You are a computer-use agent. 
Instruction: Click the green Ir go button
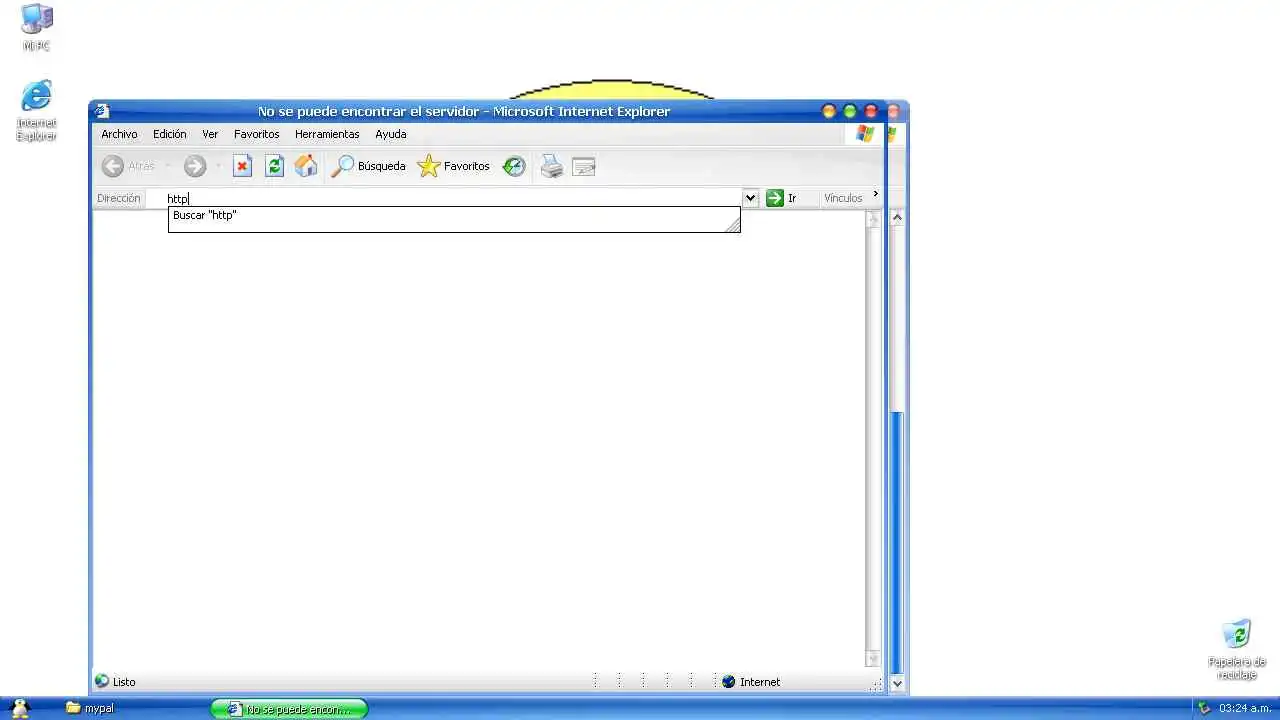click(782, 198)
